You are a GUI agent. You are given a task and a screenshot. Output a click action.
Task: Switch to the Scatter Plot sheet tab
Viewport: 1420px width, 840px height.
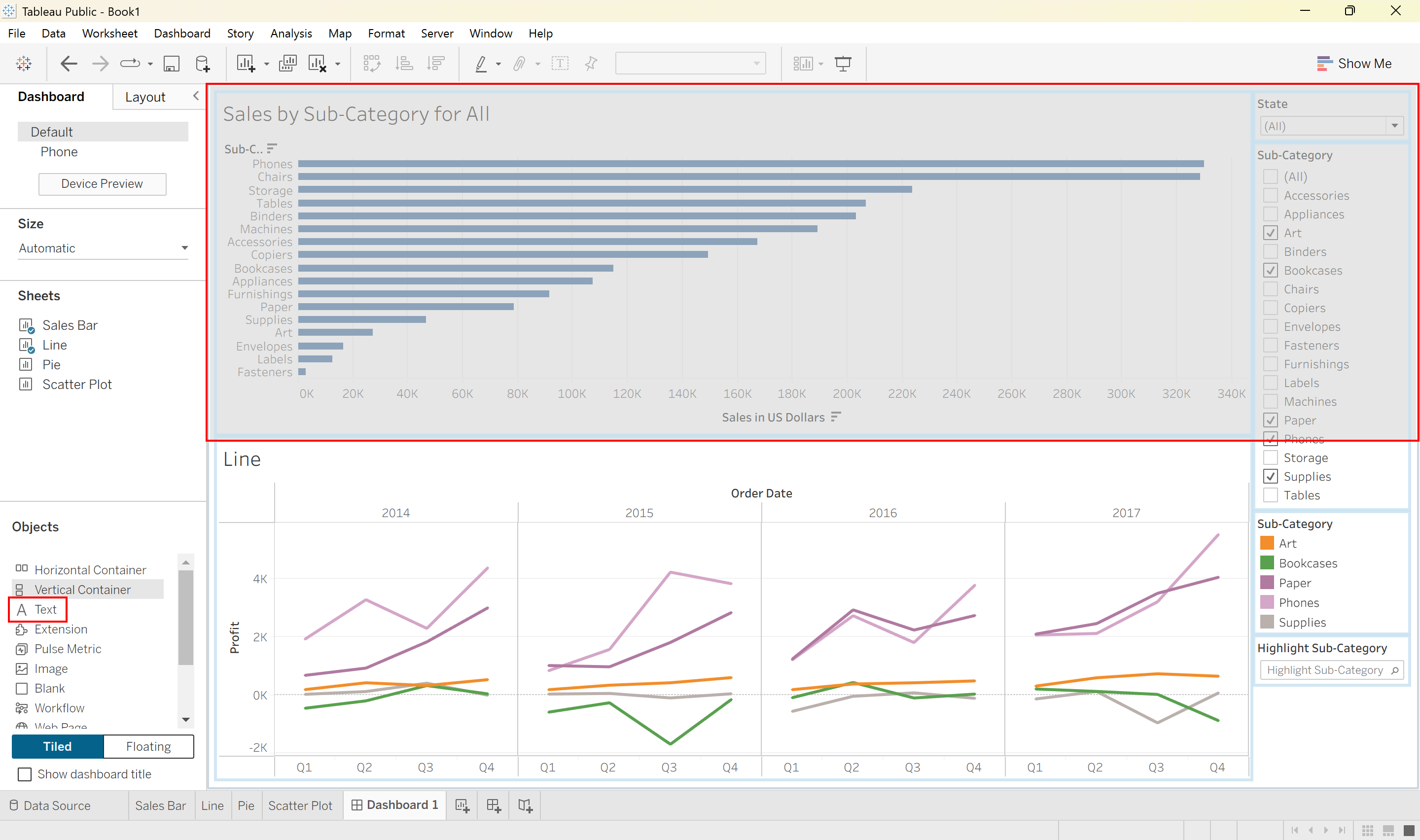coord(301,805)
